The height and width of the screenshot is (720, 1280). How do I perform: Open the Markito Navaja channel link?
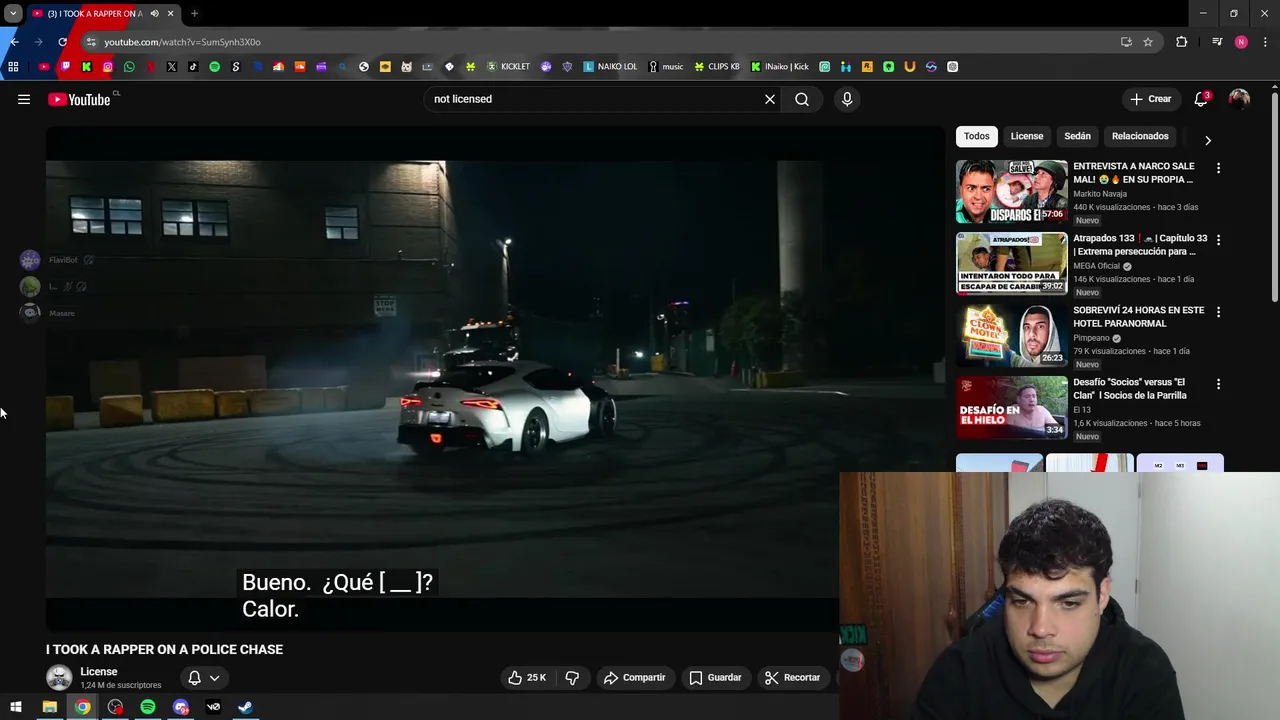1100,194
